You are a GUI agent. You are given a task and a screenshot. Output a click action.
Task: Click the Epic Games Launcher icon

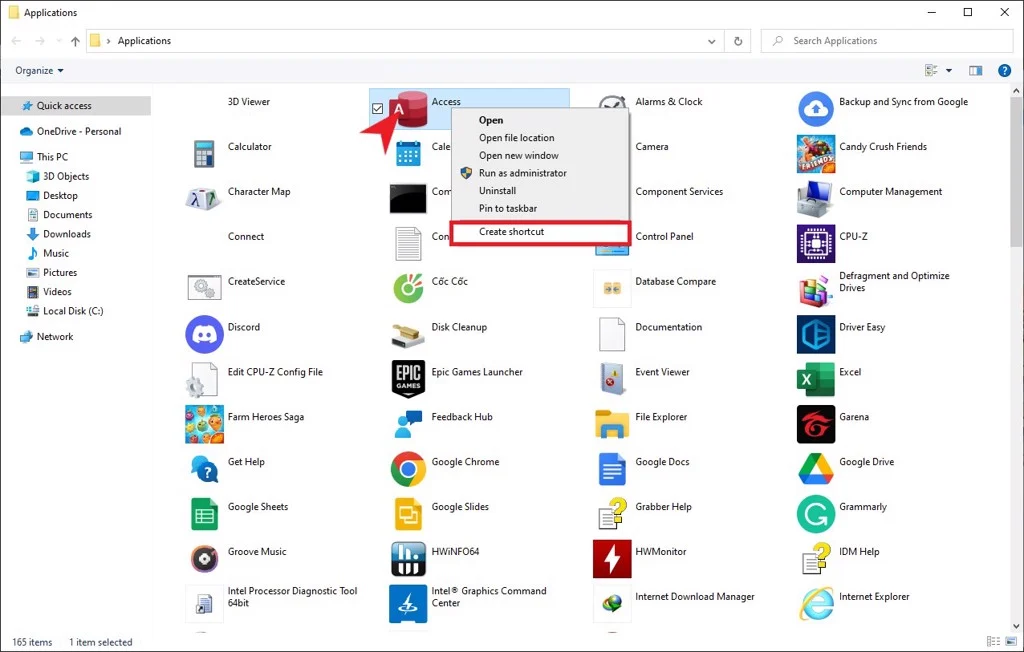click(x=408, y=378)
